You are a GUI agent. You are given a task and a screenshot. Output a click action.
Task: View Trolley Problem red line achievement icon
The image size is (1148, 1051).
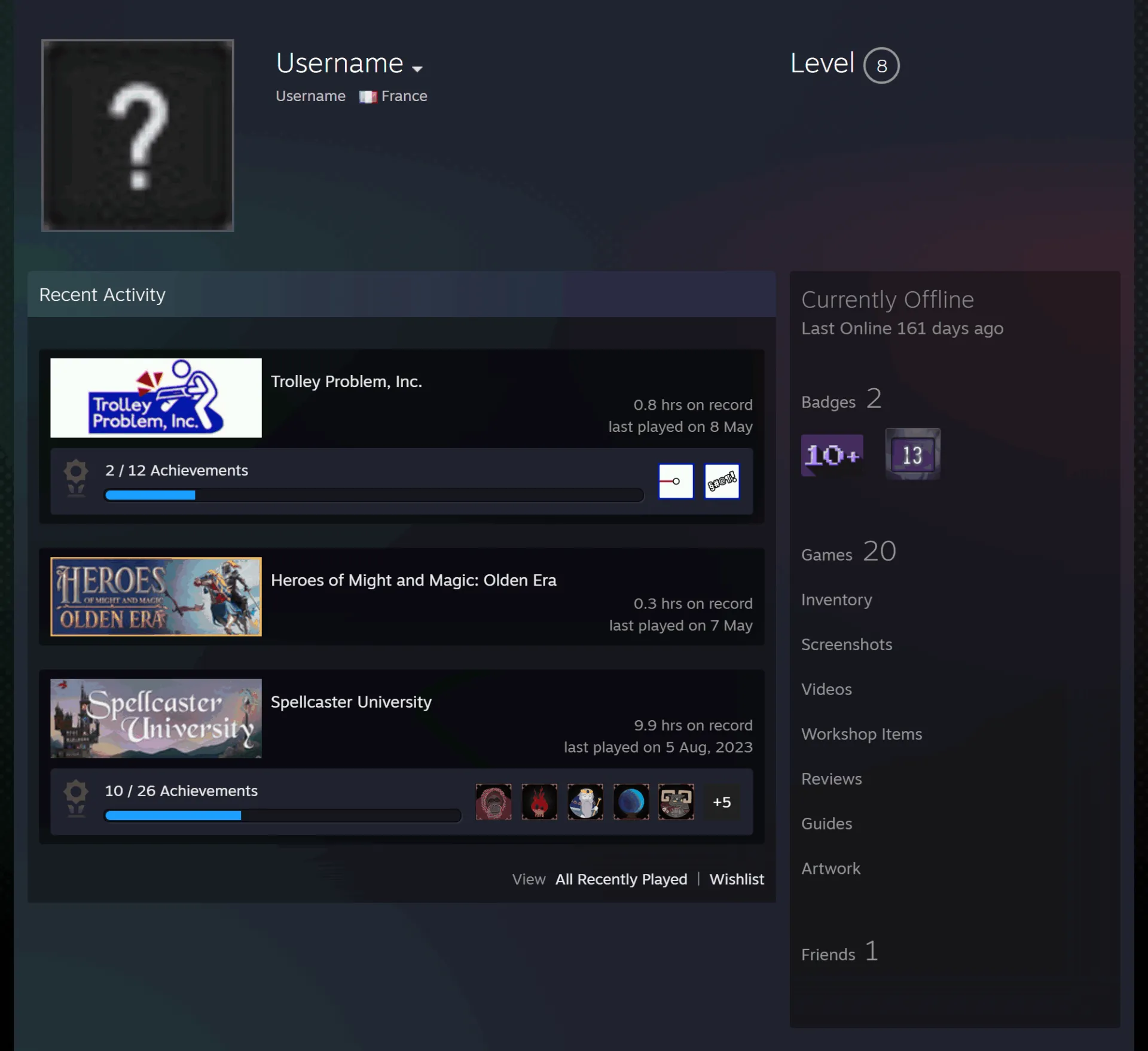tap(676, 481)
